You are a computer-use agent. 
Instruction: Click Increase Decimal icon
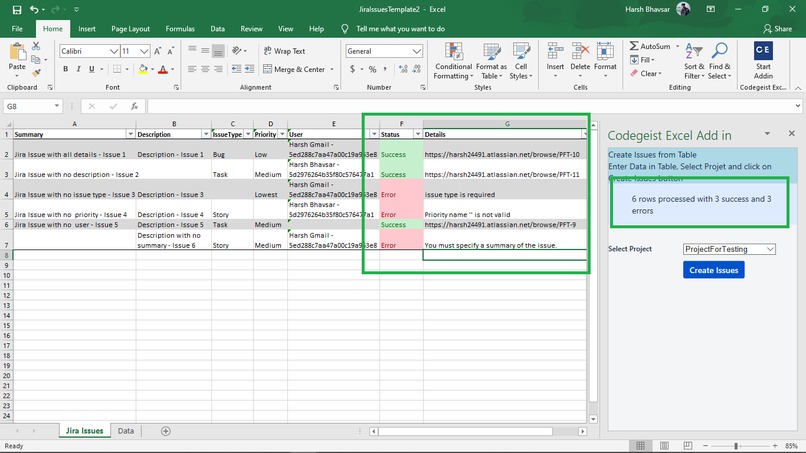(x=403, y=69)
